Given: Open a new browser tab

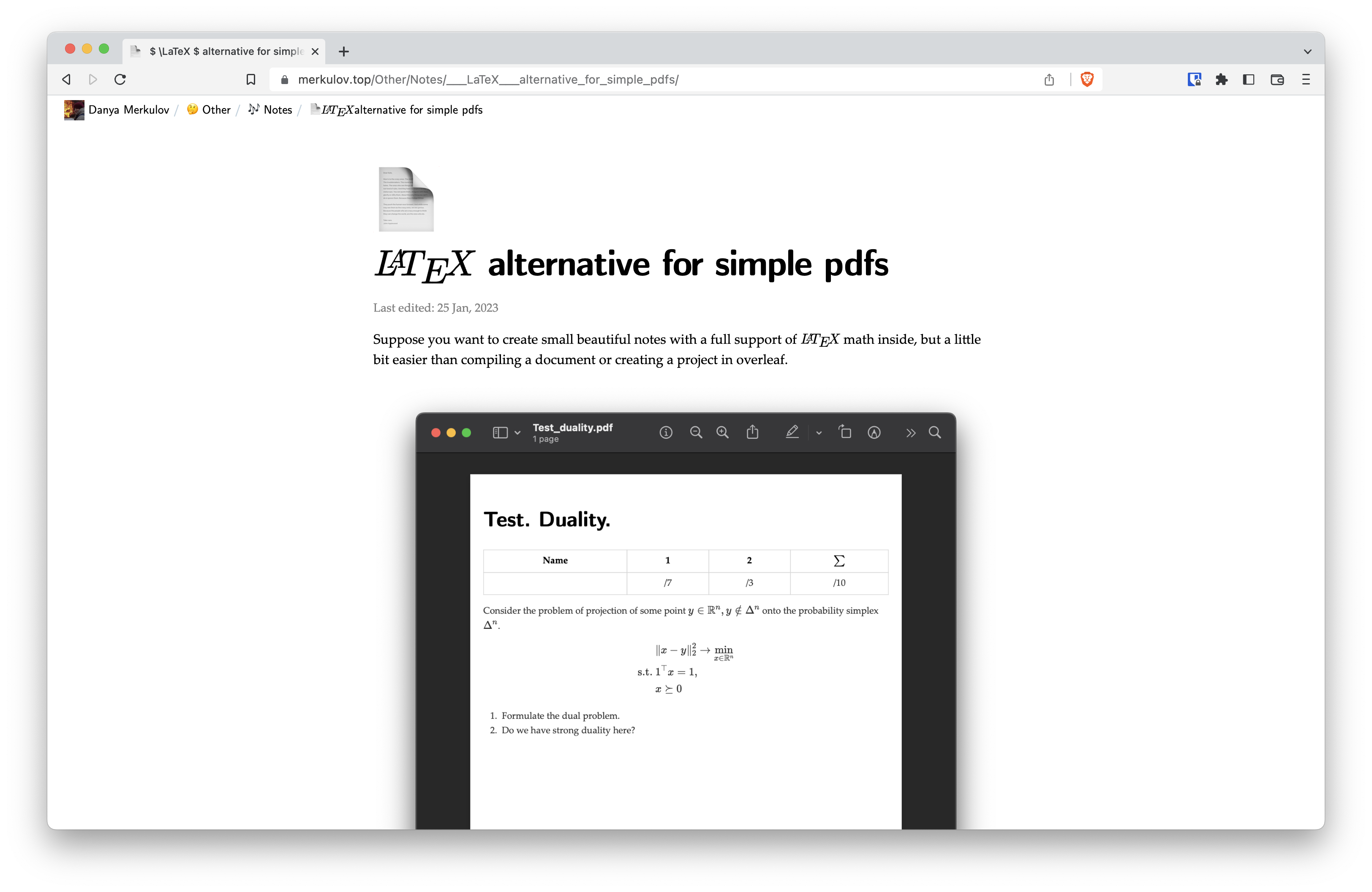Looking at the screenshot, I should [x=343, y=51].
